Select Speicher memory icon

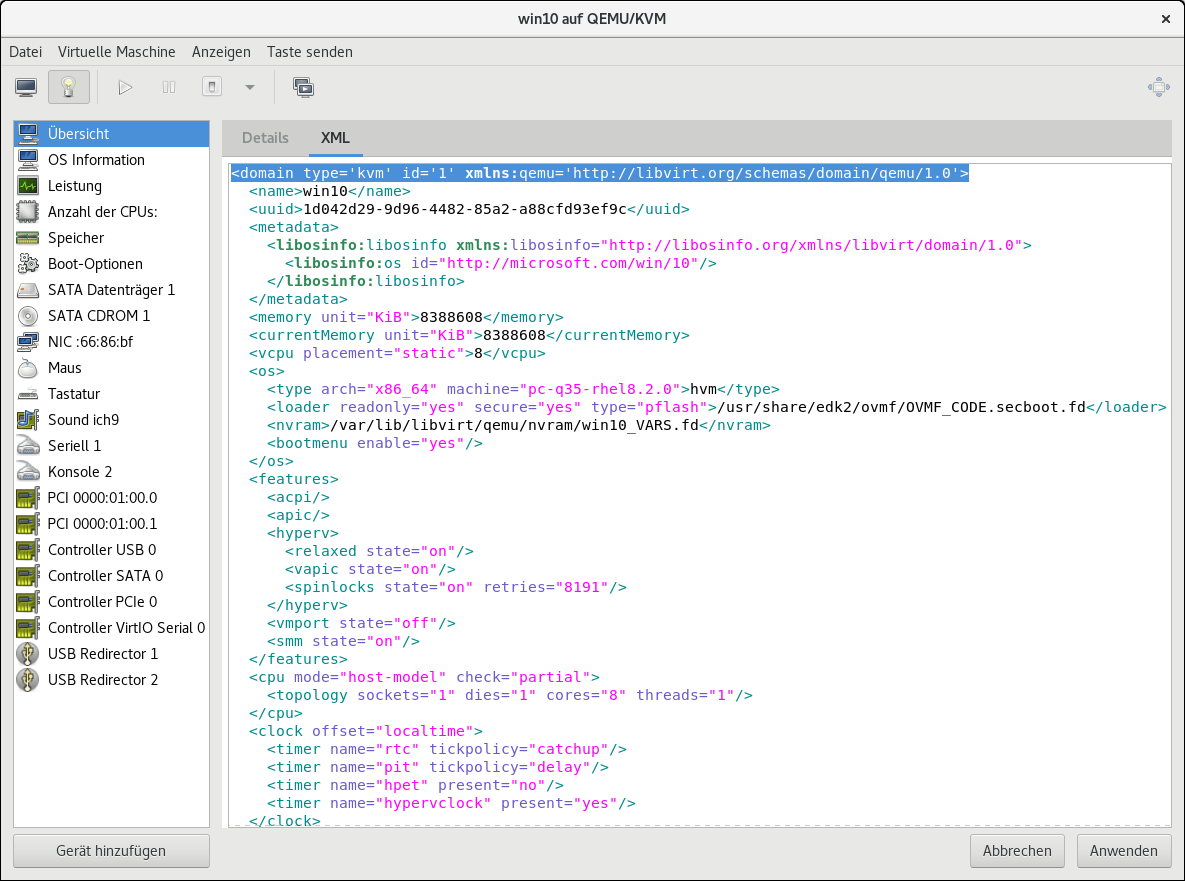click(x=28, y=238)
